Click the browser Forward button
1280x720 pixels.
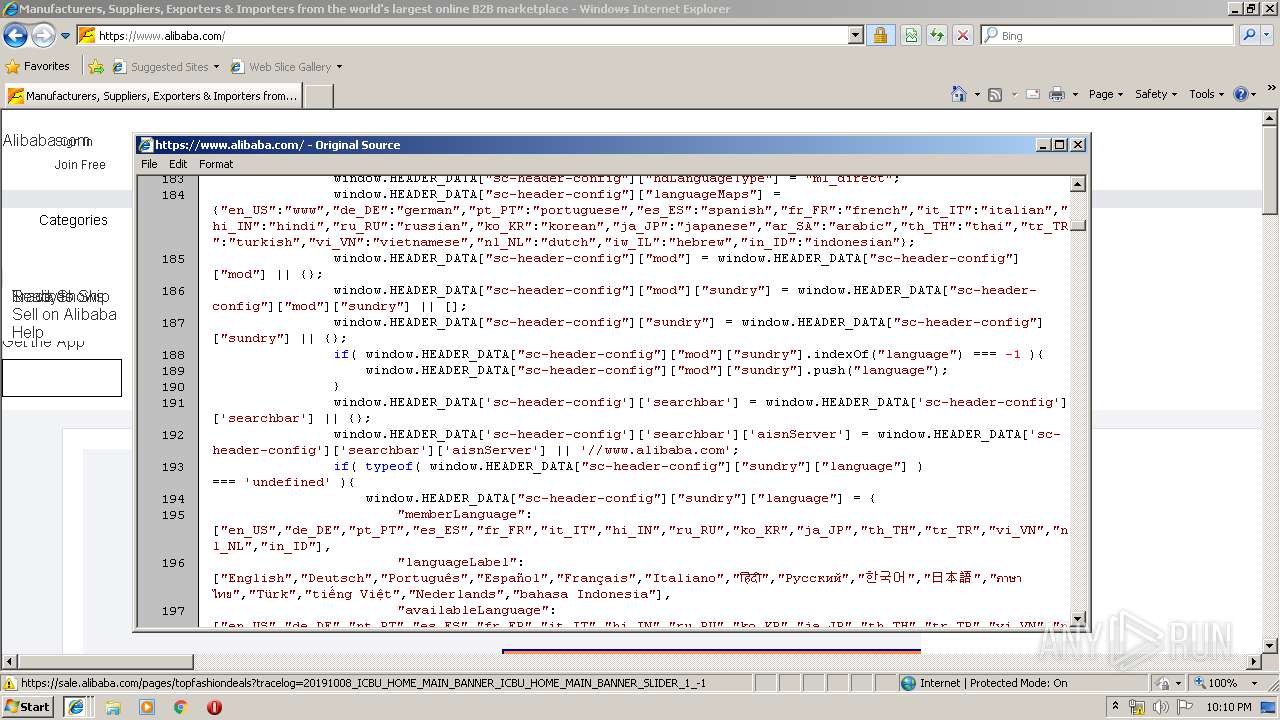pyautogui.click(x=43, y=36)
